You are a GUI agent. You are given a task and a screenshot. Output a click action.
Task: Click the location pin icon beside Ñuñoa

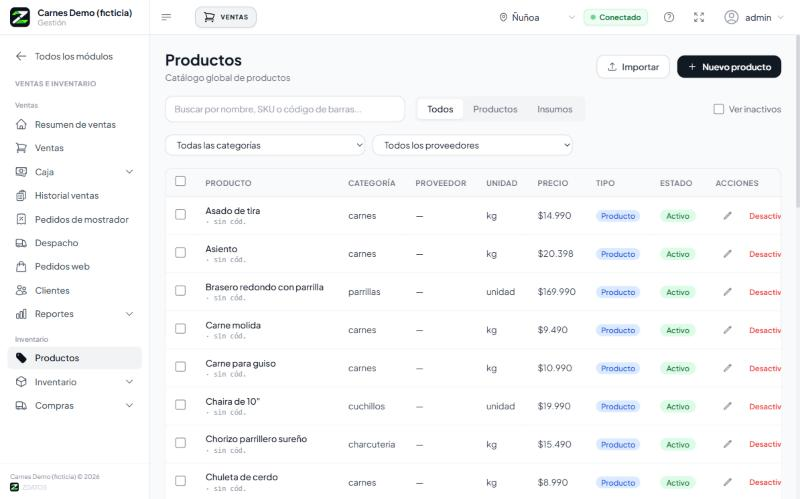click(503, 17)
